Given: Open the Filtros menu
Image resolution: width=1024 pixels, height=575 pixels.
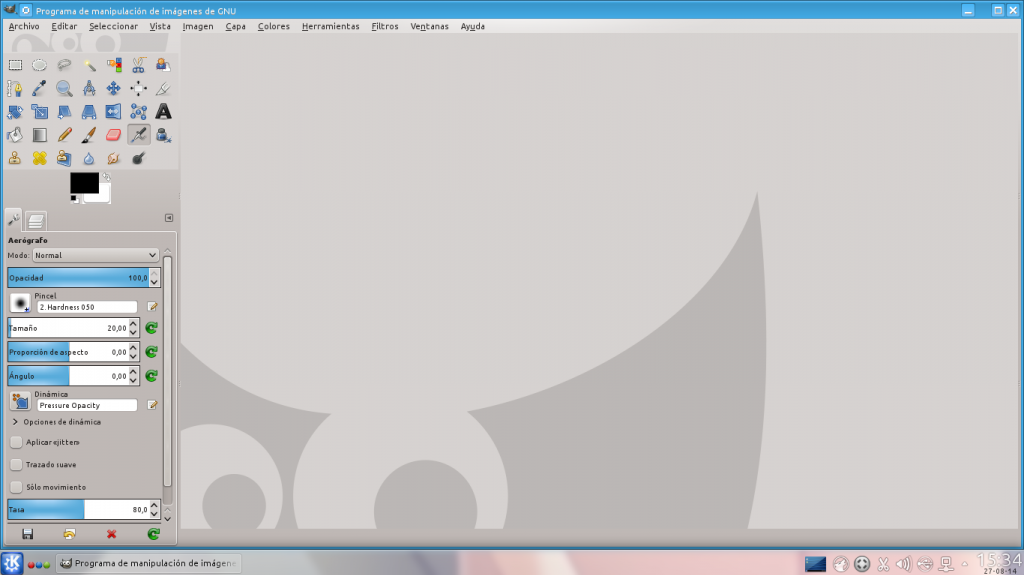Looking at the screenshot, I should (385, 26).
